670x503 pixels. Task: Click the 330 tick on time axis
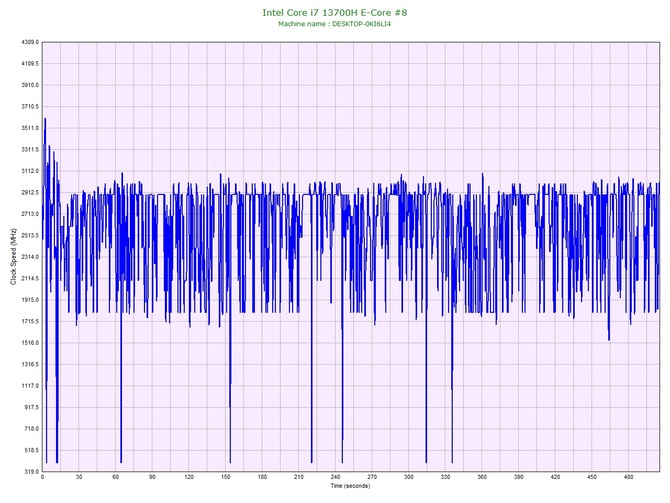(445, 477)
